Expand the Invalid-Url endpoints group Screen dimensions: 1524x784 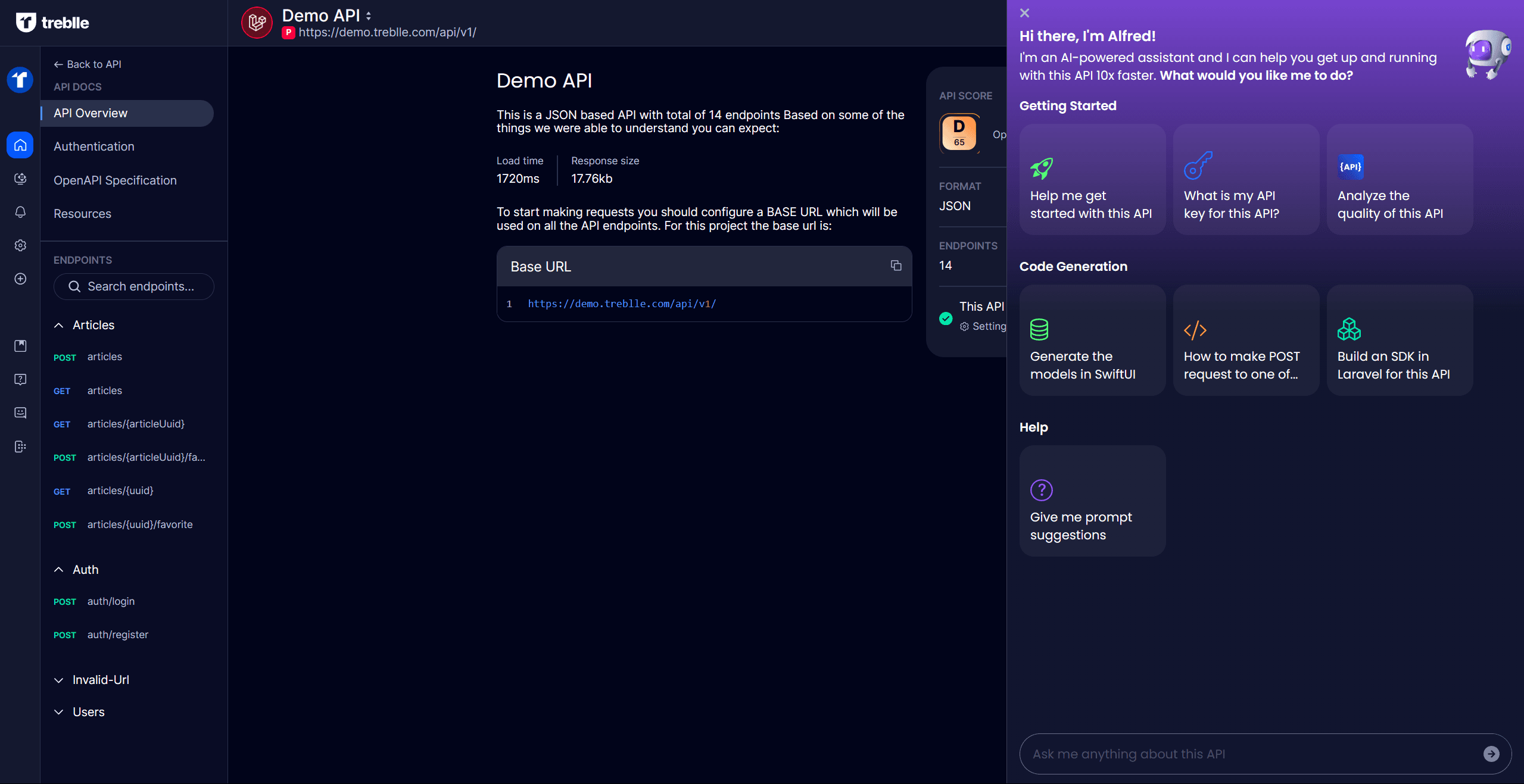tap(58, 680)
